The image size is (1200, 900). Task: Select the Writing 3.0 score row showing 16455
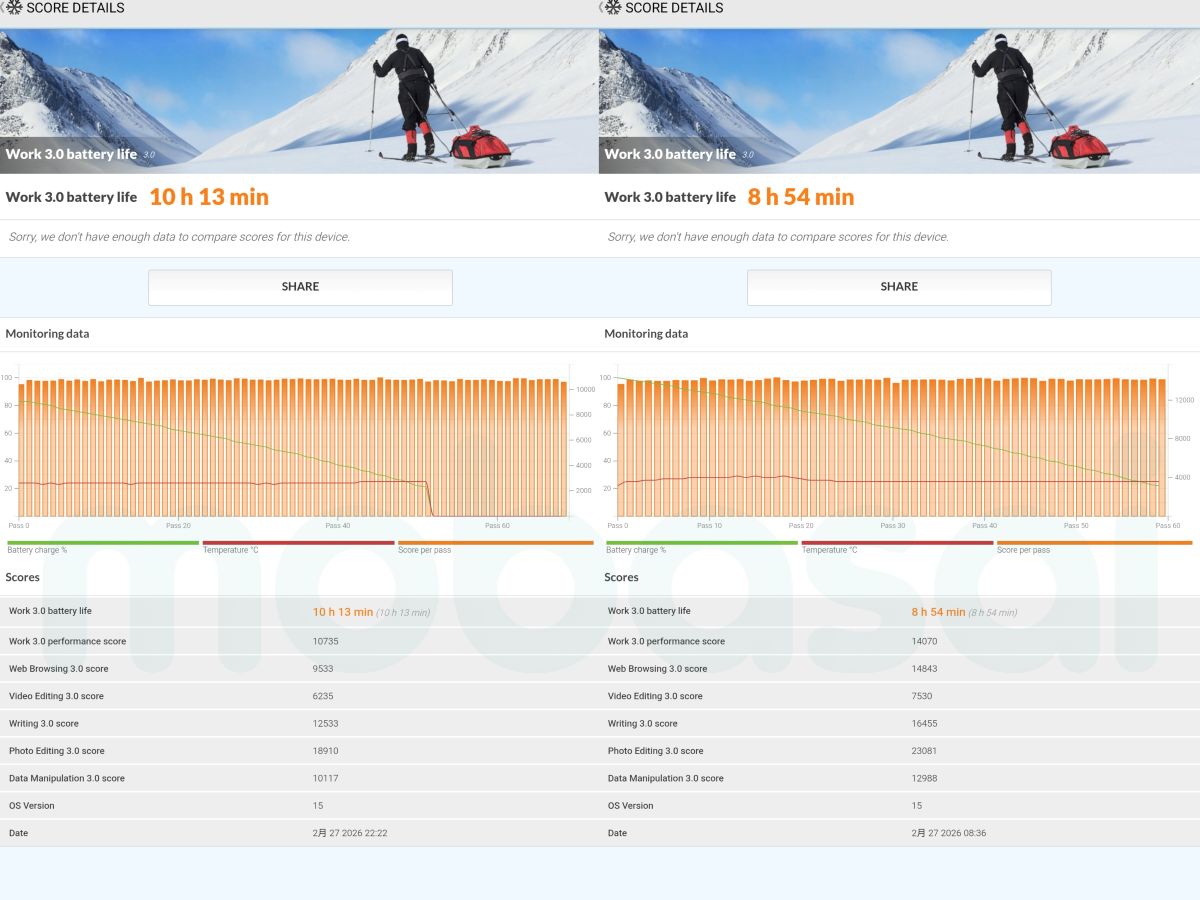click(x=899, y=724)
